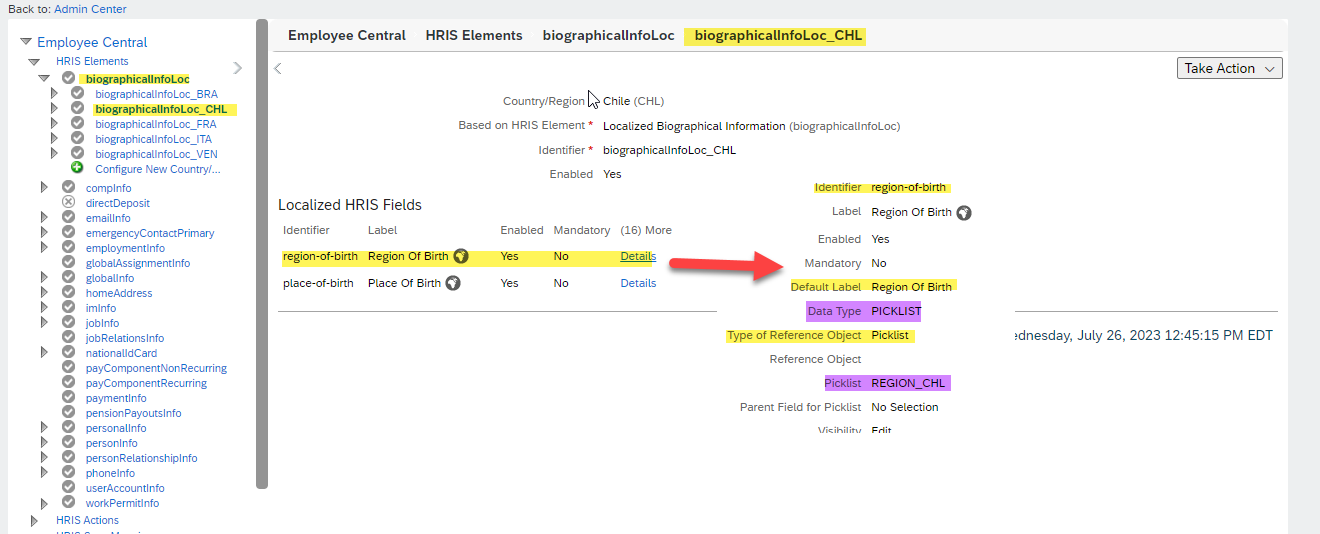
Task: Click the region-of-birth identifier cell in table
Action: coord(320,256)
